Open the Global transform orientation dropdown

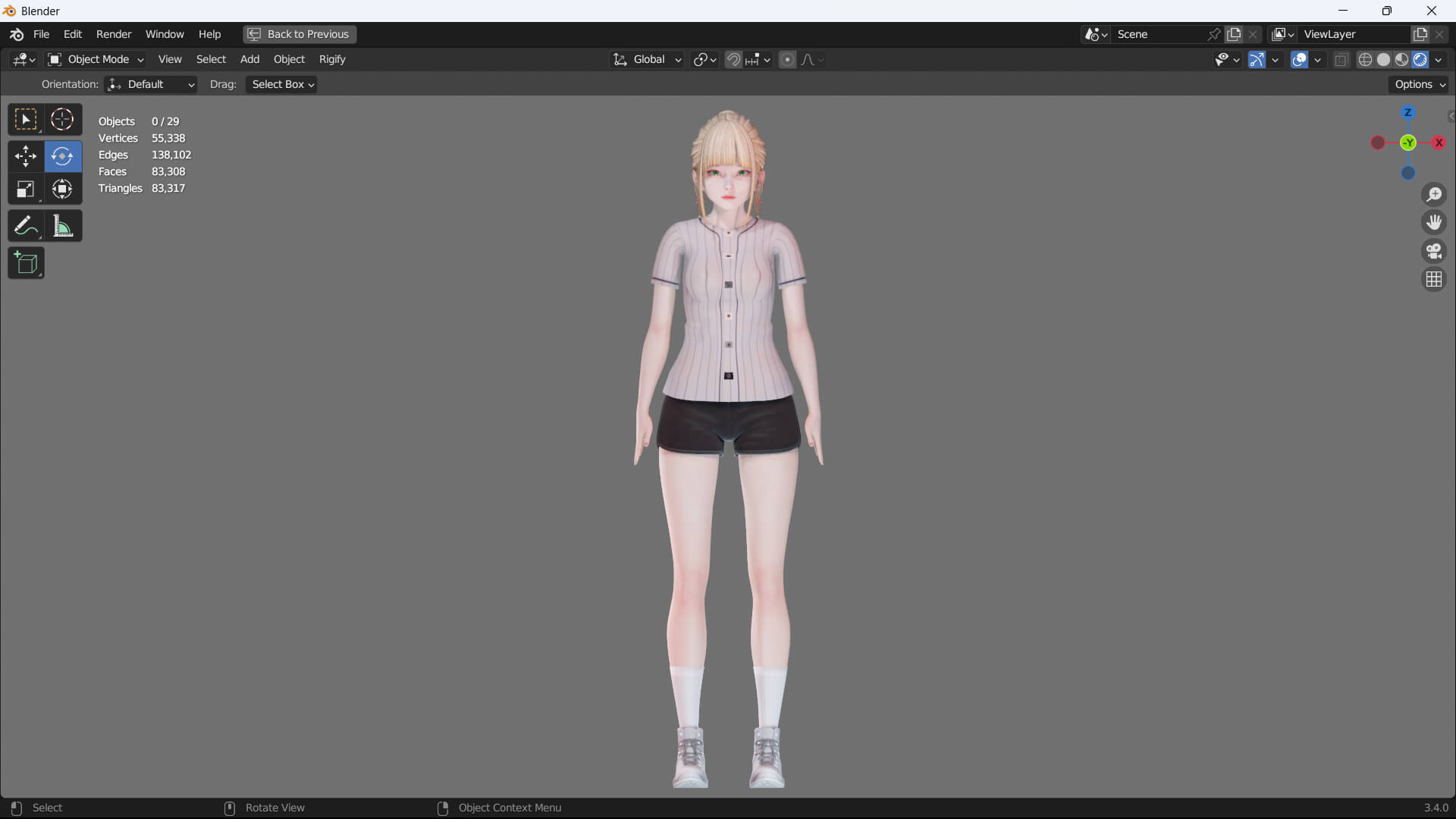click(647, 60)
